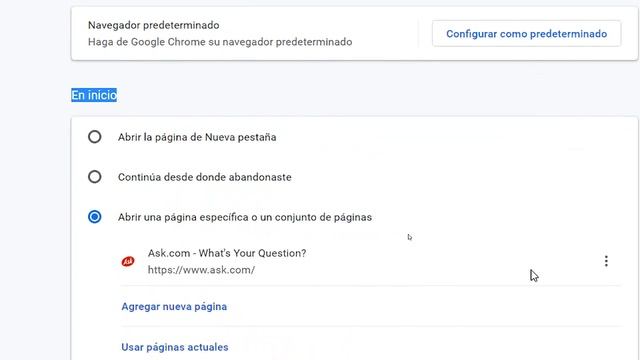The height and width of the screenshot is (360, 640).
Task: Click 'Configurar como predeterminado' button
Action: pos(527,33)
